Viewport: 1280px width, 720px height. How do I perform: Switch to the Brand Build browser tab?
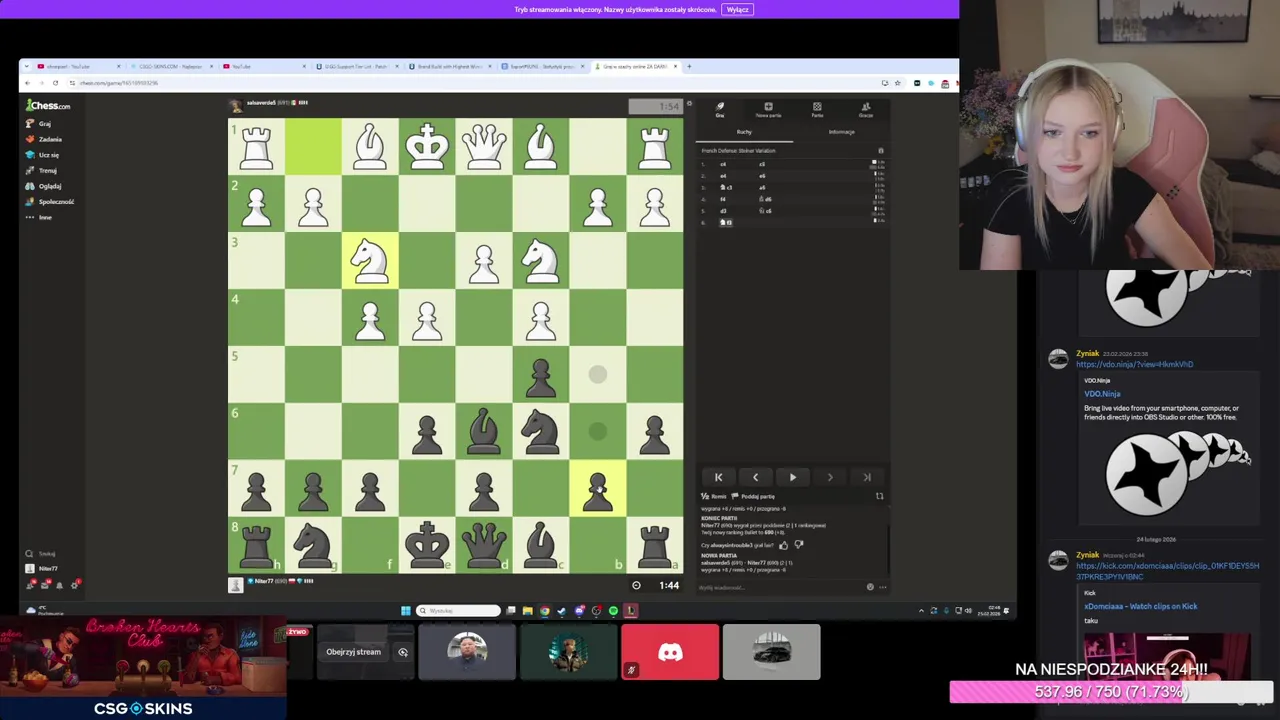449,66
